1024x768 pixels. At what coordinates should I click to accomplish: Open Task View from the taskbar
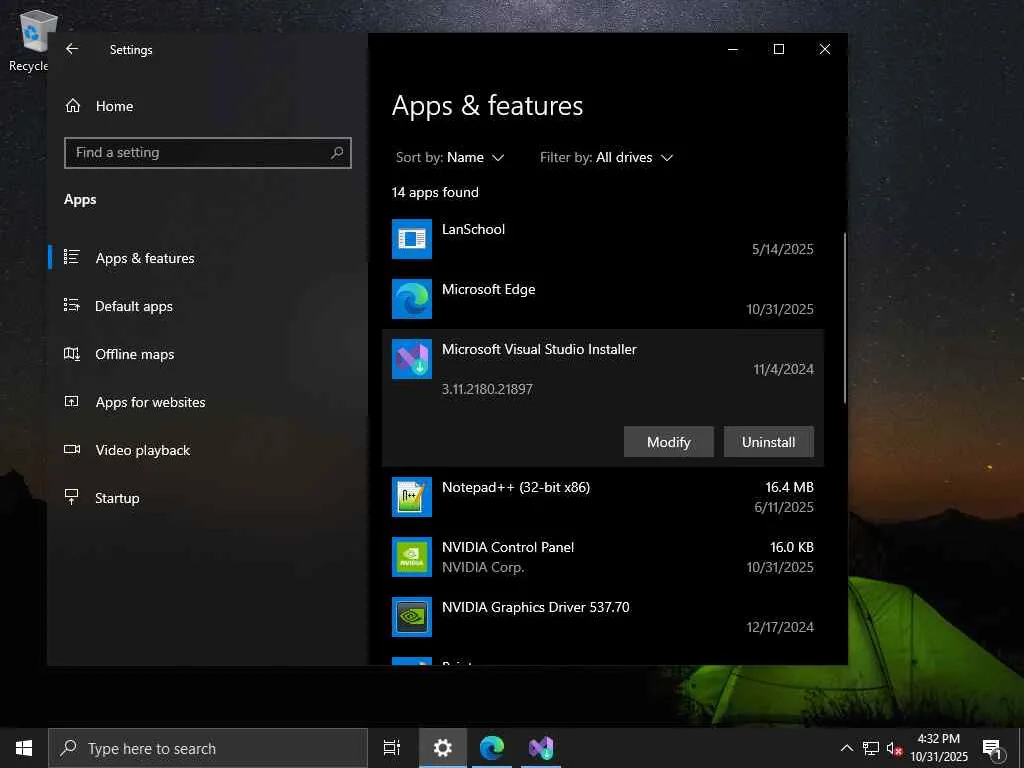(392, 748)
